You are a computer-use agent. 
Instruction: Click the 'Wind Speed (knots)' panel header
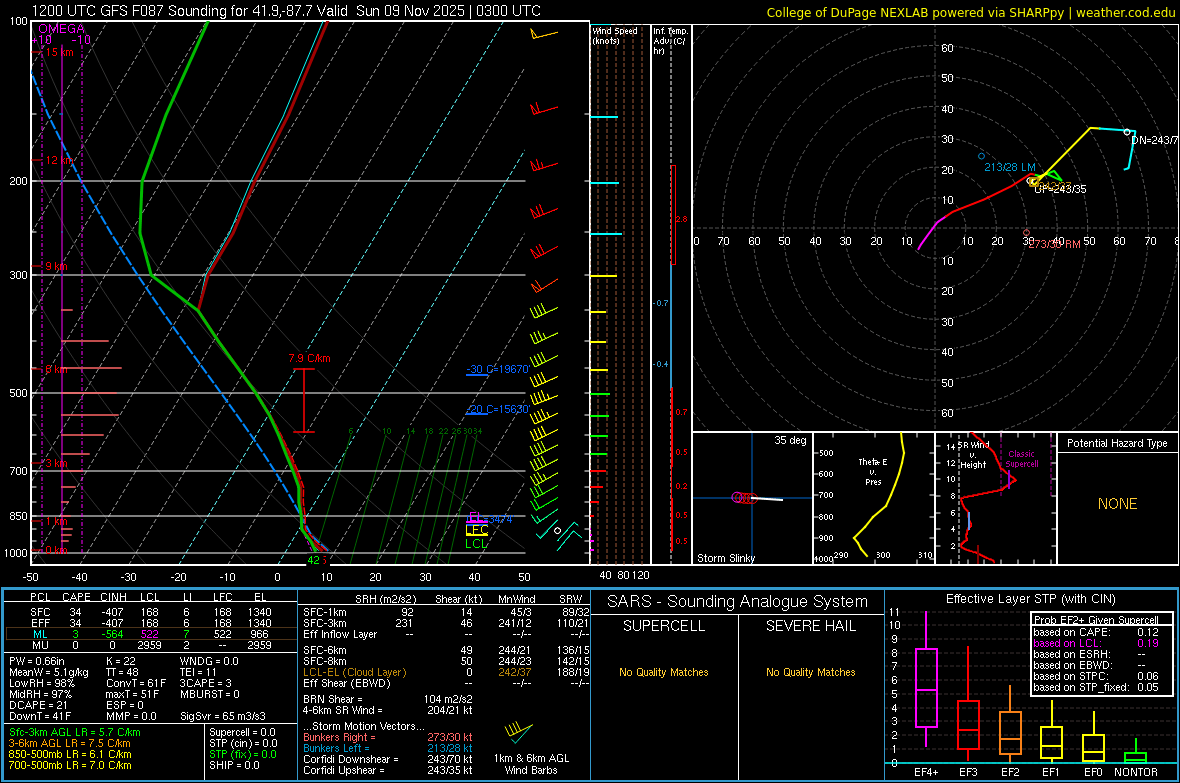coord(615,35)
